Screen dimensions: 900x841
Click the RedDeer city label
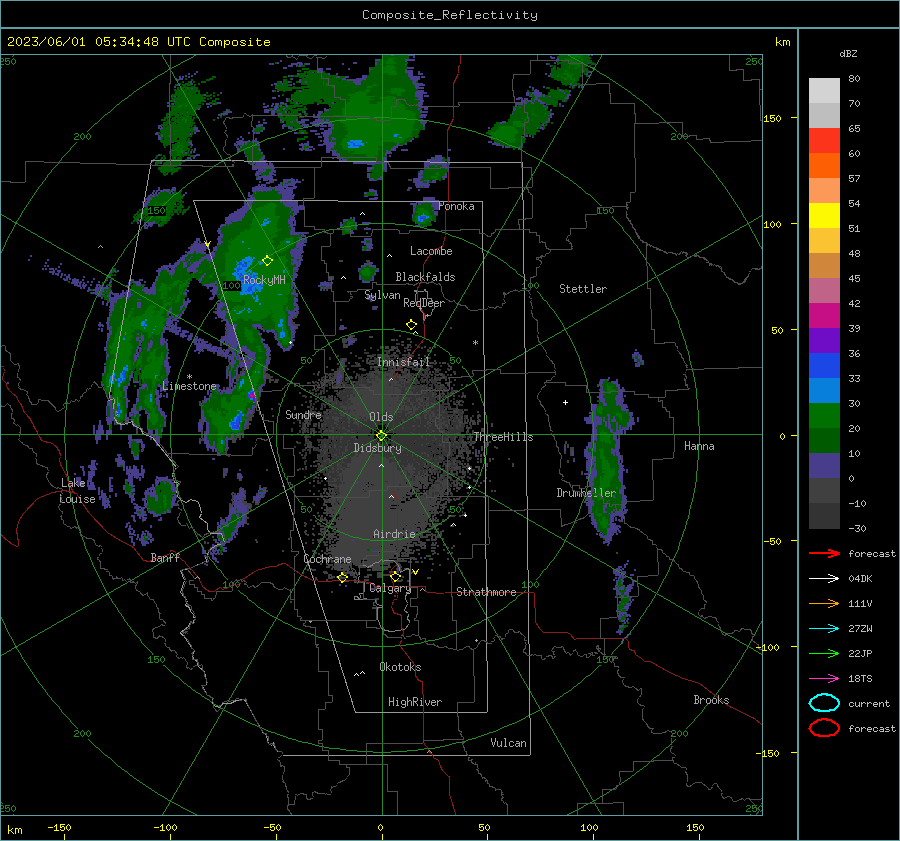424,303
